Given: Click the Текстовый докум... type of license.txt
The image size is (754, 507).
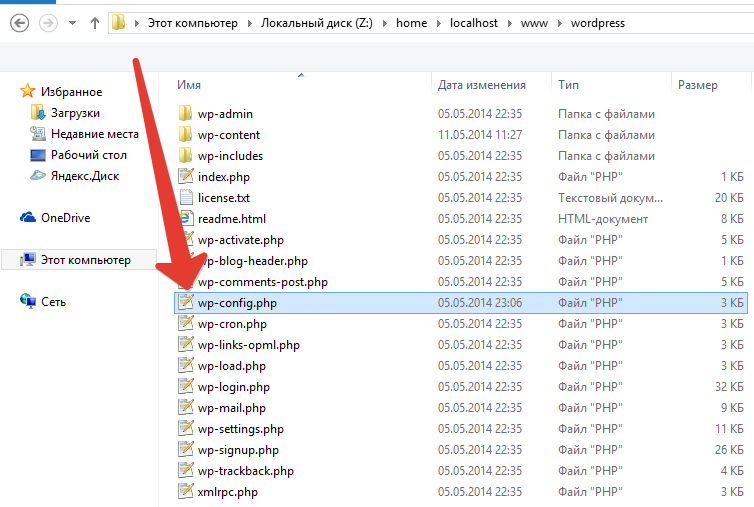Looking at the screenshot, I should [x=610, y=198].
